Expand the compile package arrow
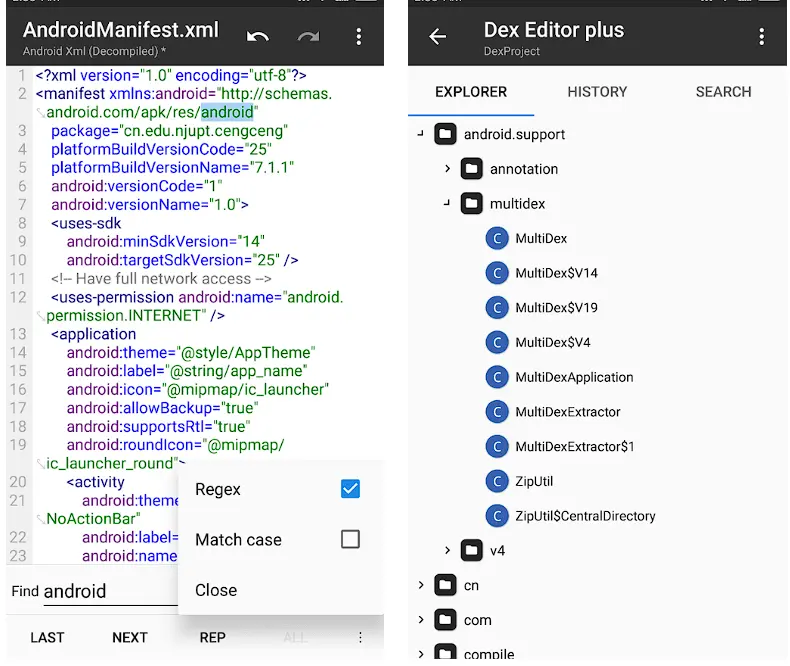Screen dimensions: 790x666 coord(421,654)
